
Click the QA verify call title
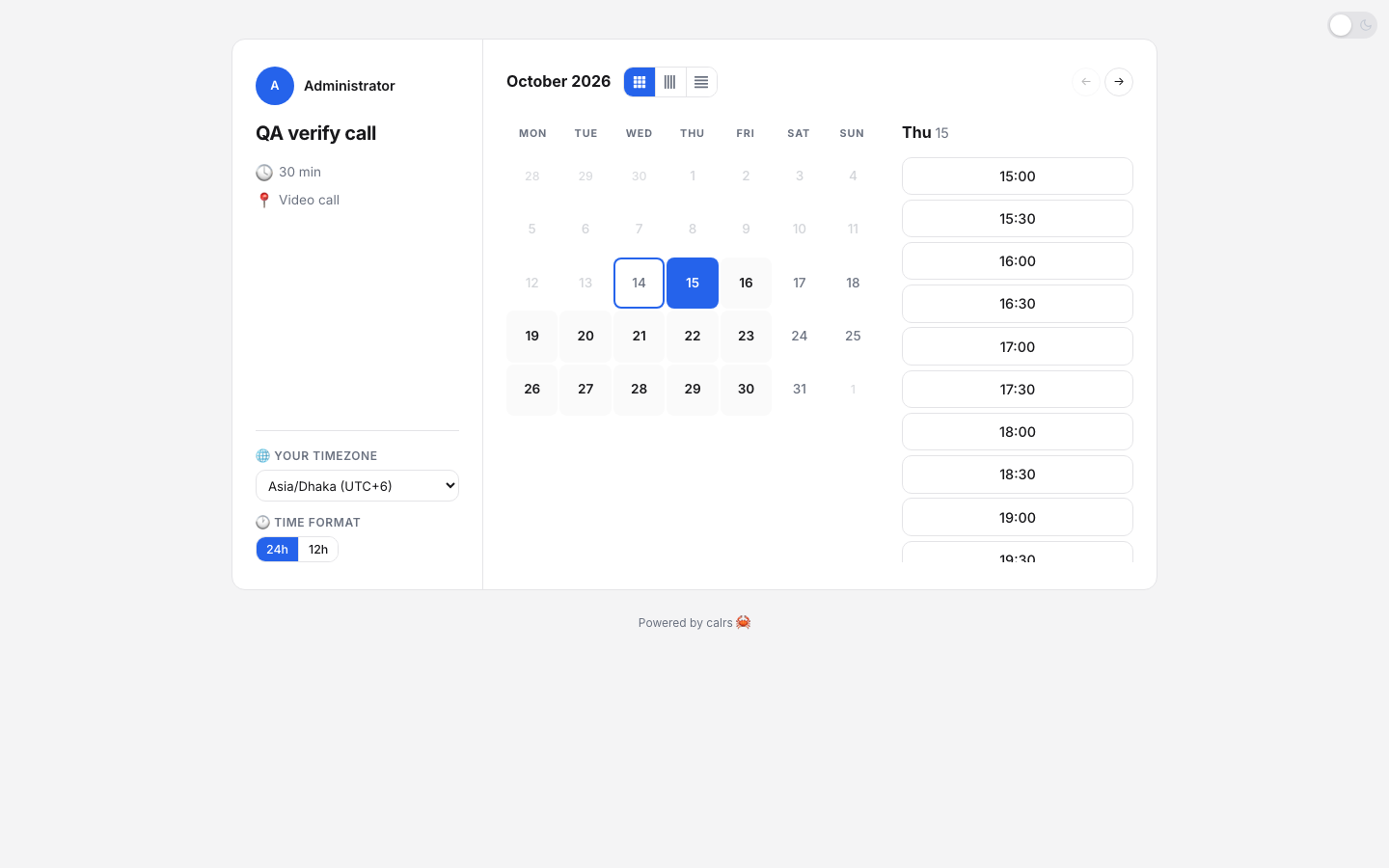point(315,133)
